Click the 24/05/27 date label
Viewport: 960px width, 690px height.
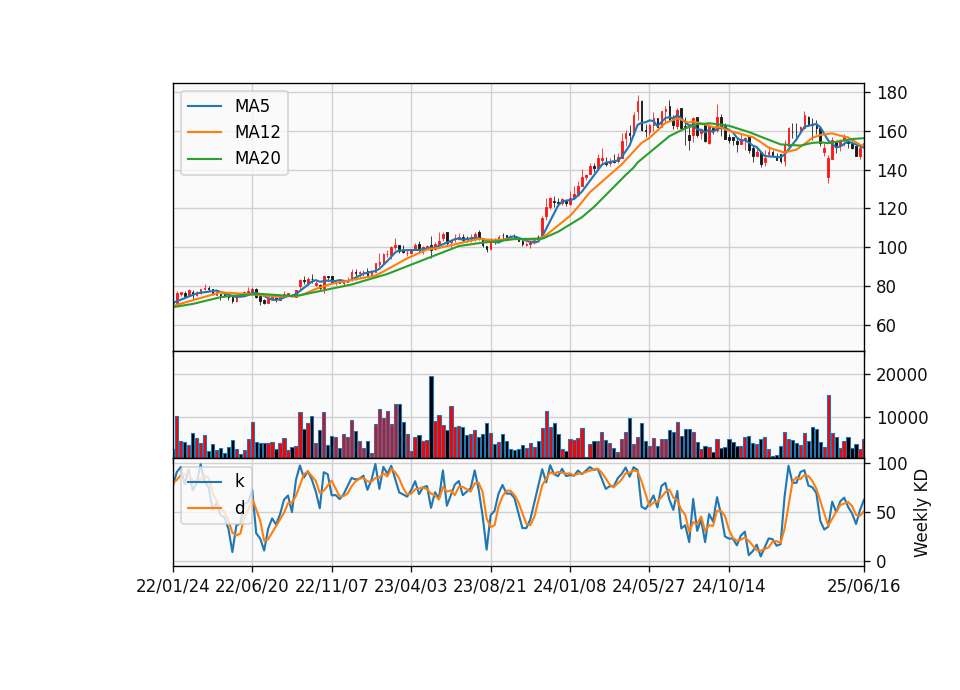point(649,586)
